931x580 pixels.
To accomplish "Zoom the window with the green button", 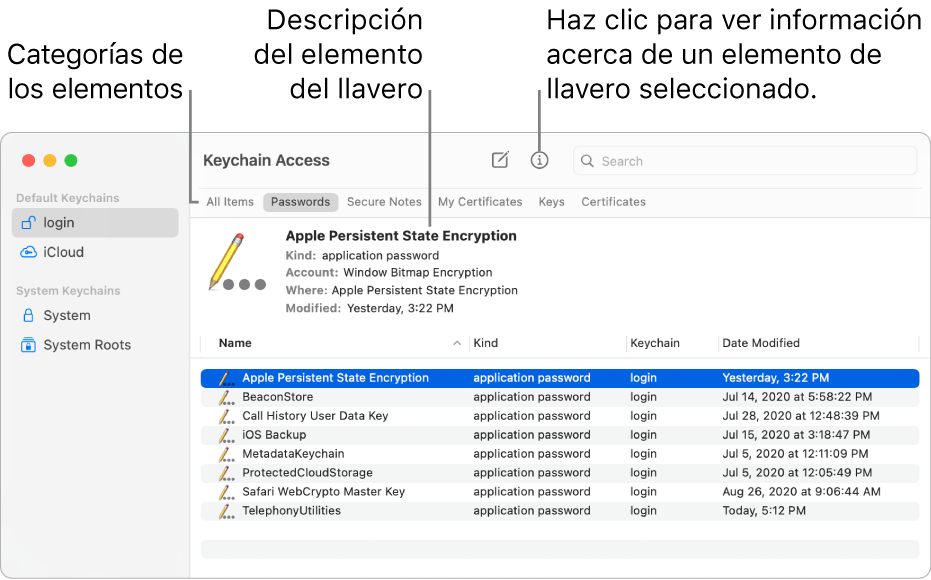I will (71, 160).
